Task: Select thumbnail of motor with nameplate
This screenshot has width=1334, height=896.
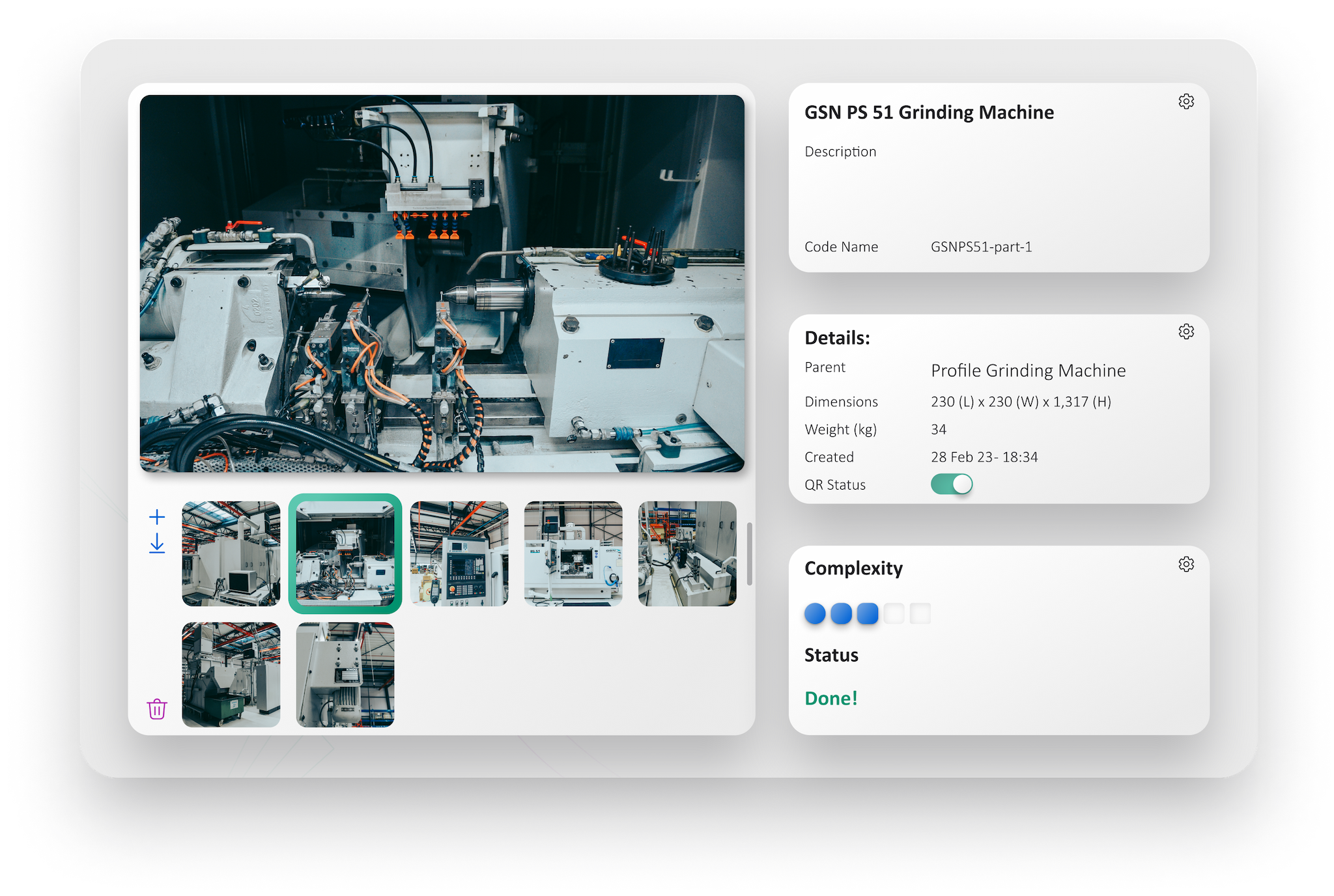Action: click(345, 675)
